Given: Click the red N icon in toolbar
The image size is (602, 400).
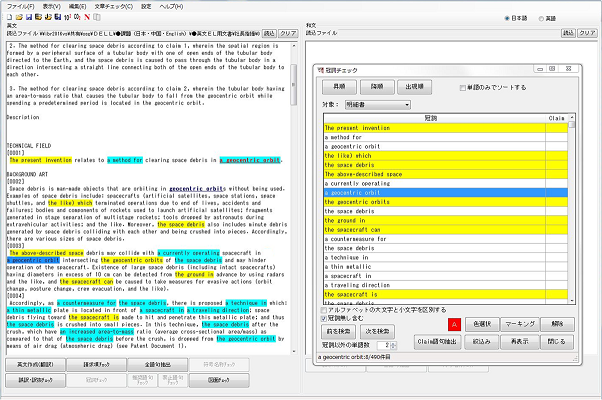Looking at the screenshot, I should pos(87,17).
